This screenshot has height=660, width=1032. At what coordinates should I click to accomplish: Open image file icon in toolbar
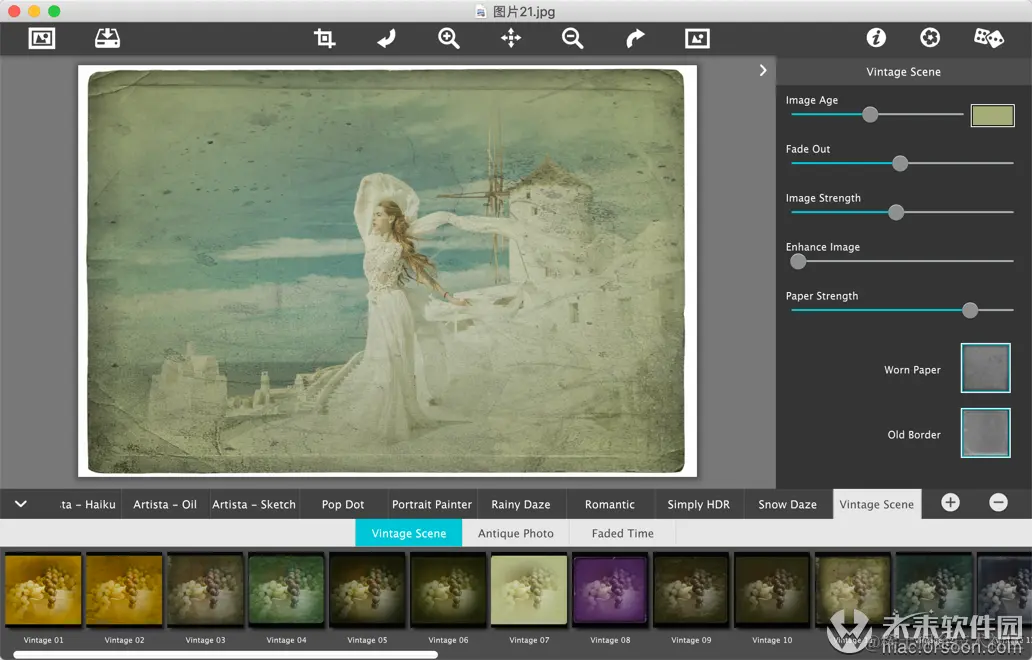pyautogui.click(x=42, y=38)
